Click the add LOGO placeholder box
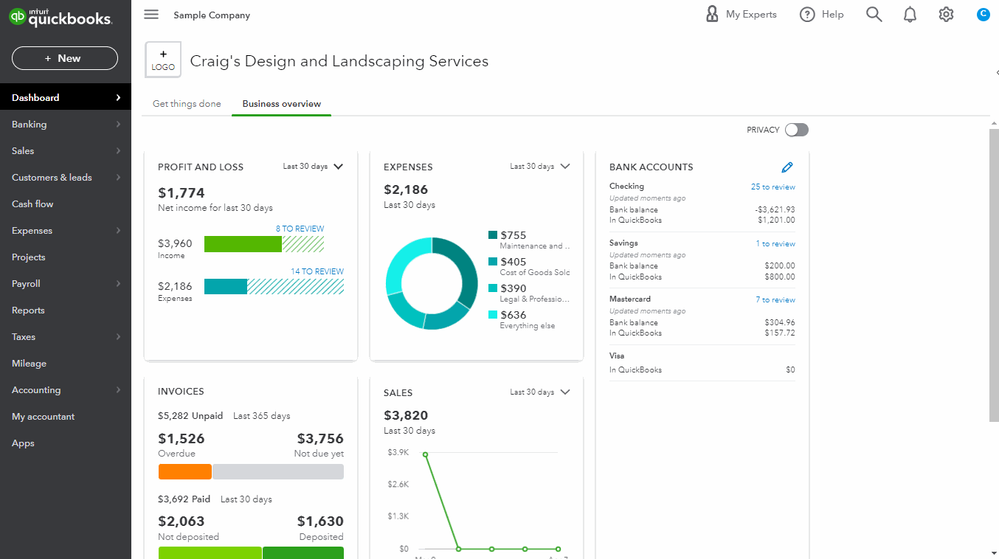This screenshot has width=999, height=559. pos(163,60)
